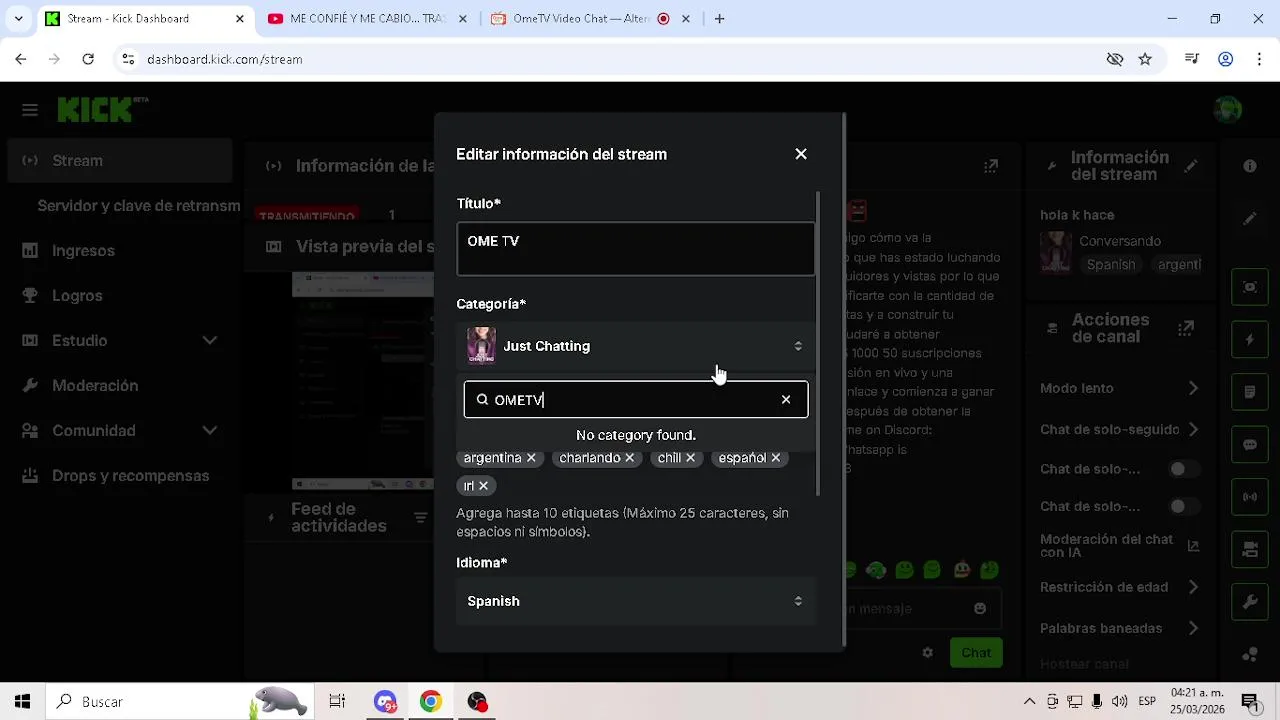Viewport: 1280px width, 720px height.
Task: Remove the chill tag
Action: point(690,458)
